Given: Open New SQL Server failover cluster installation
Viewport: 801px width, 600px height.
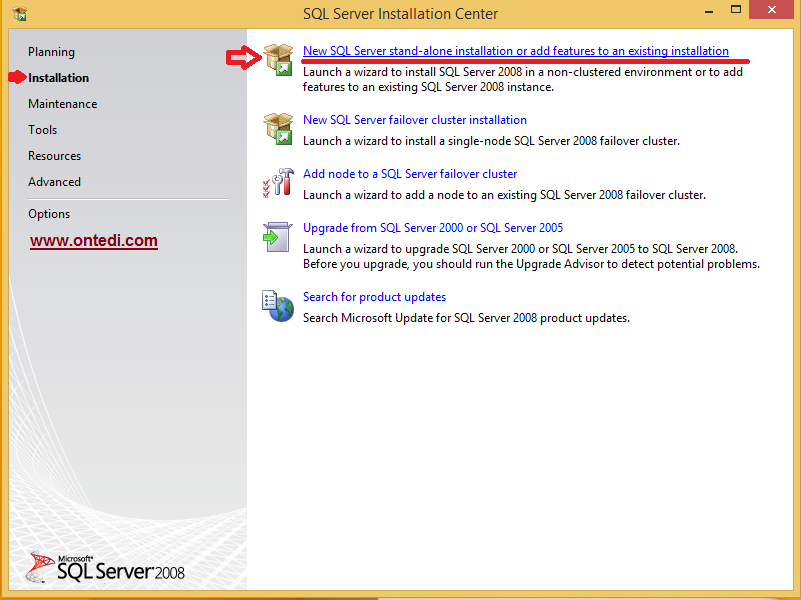Looking at the screenshot, I should pyautogui.click(x=415, y=120).
